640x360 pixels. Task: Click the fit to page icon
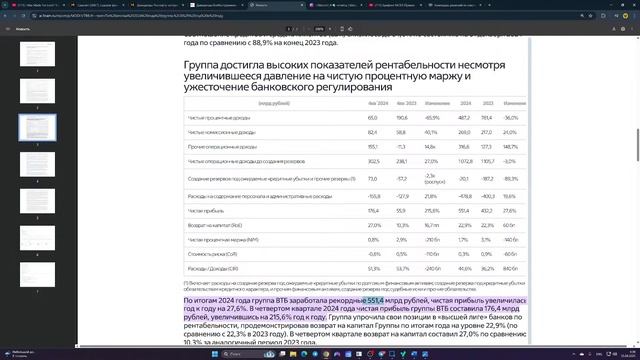(x=342, y=29)
